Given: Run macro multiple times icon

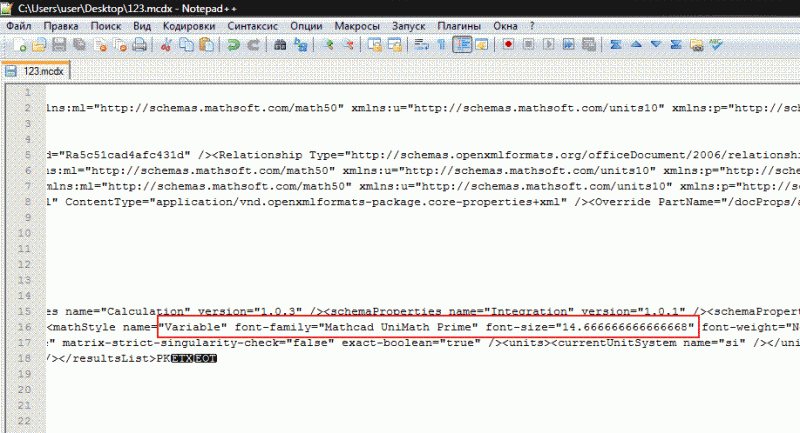Looking at the screenshot, I should pyautogui.click(x=568, y=45).
